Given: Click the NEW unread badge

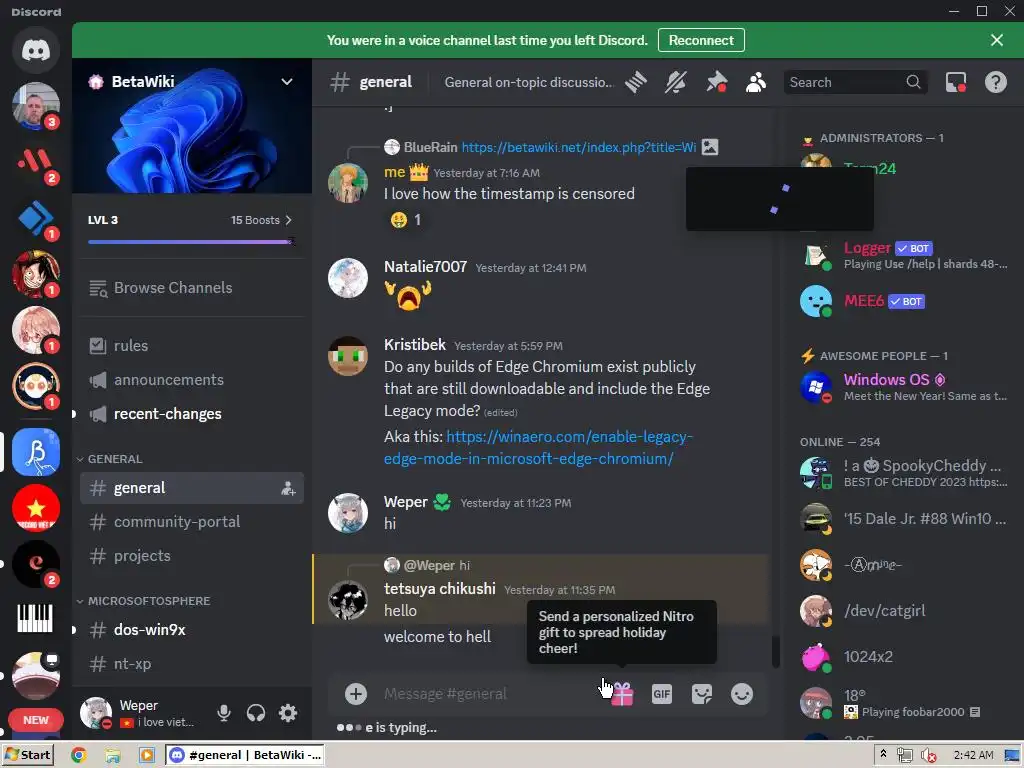Looking at the screenshot, I should pyautogui.click(x=36, y=720).
